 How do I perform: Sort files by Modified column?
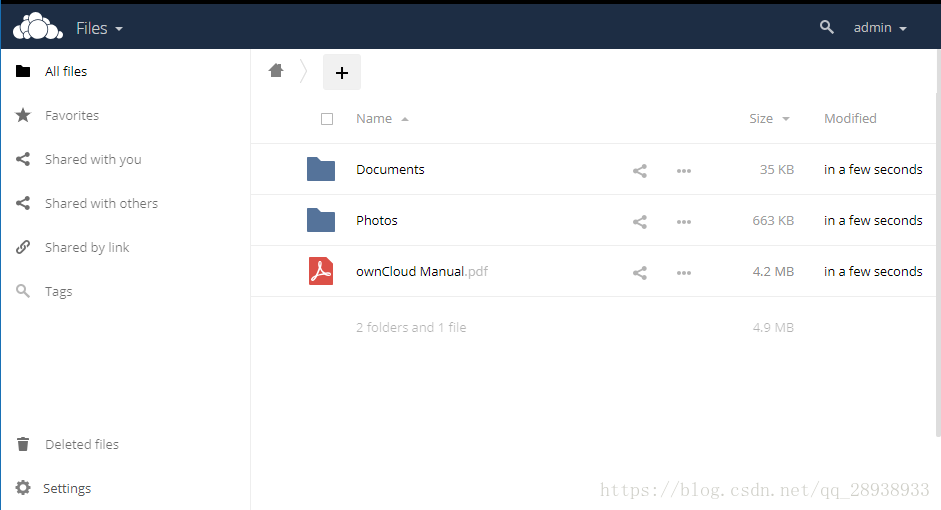[x=850, y=119]
